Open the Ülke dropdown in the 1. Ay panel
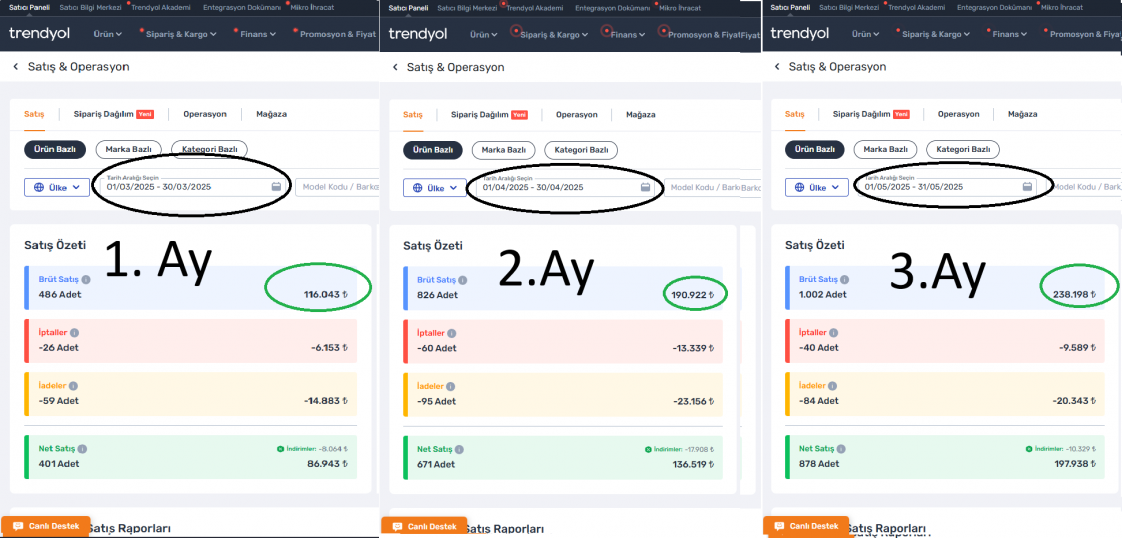This screenshot has height=538, width=1122. pos(57,187)
